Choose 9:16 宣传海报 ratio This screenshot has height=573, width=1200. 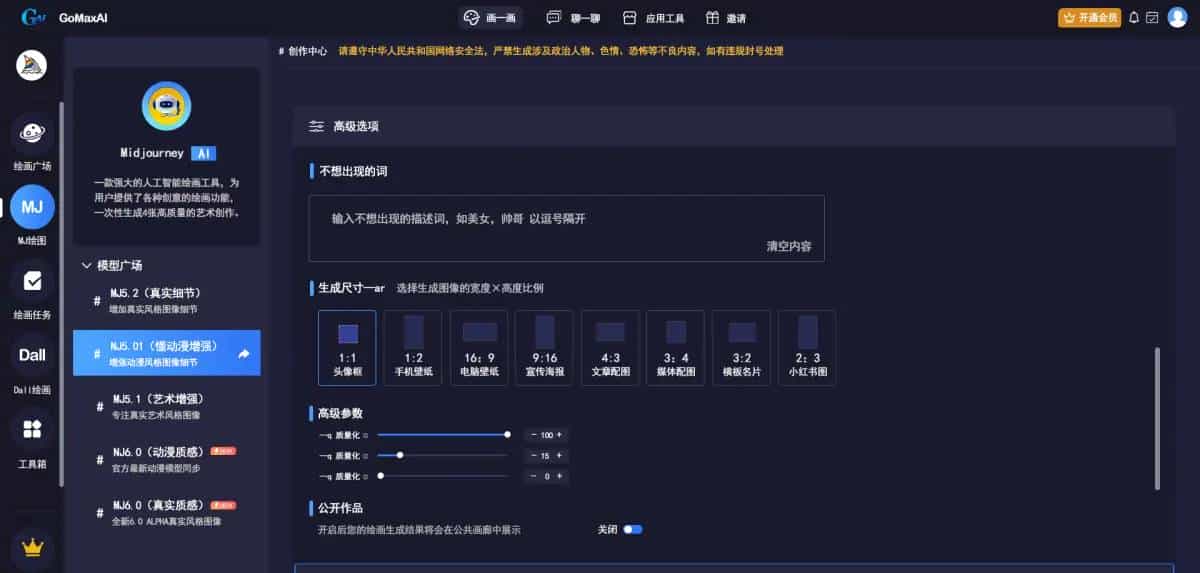pyautogui.click(x=544, y=348)
